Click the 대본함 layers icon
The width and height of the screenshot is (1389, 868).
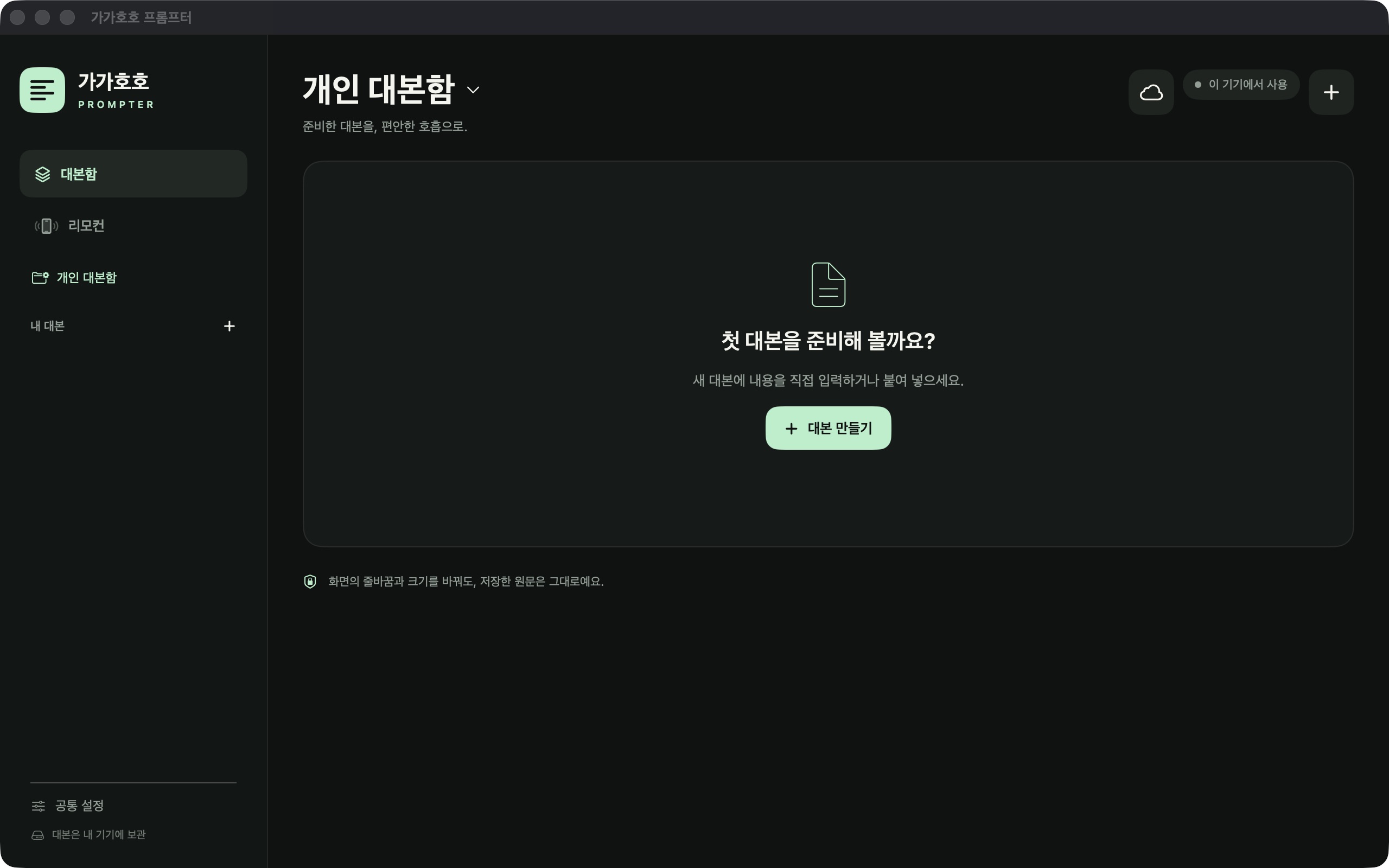point(42,174)
